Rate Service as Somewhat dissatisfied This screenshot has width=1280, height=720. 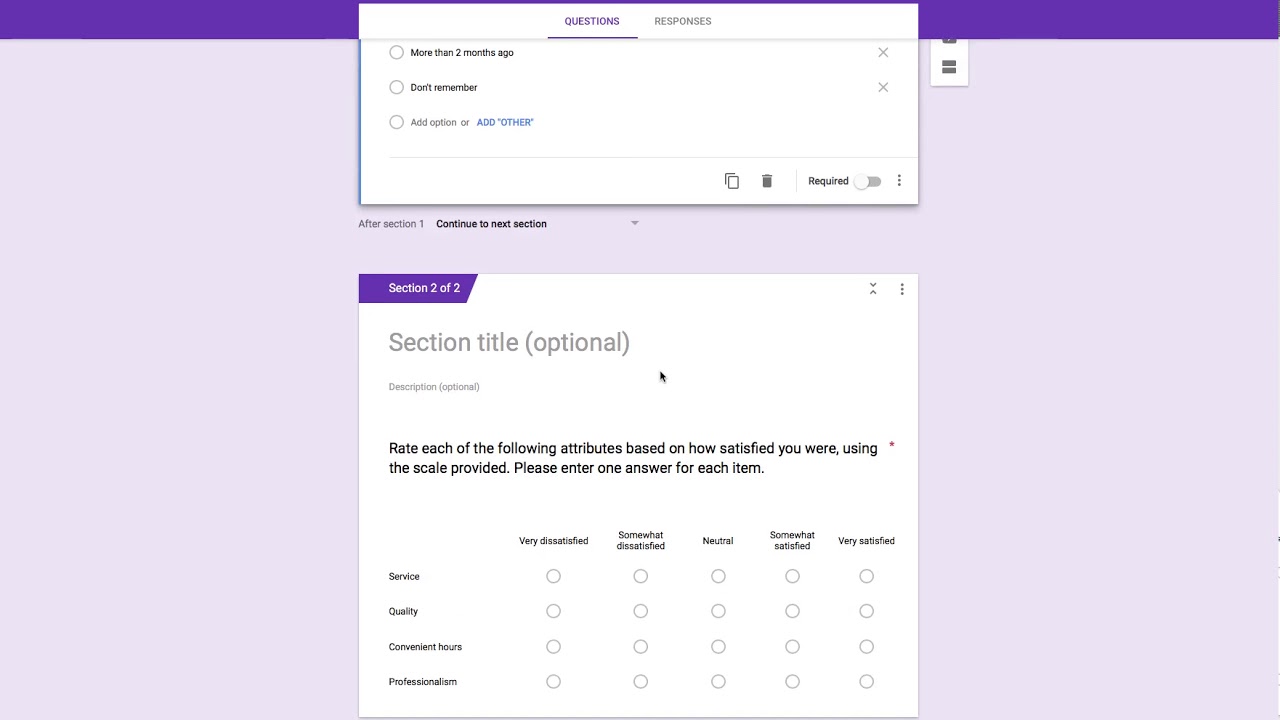[640, 576]
